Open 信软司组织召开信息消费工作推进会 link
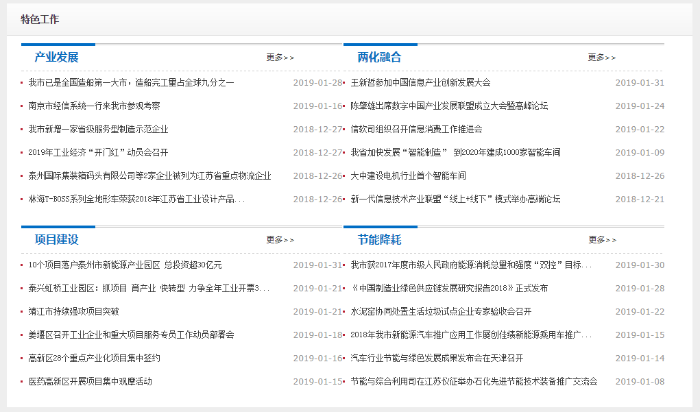This screenshot has height=412, width=700. coord(416,129)
